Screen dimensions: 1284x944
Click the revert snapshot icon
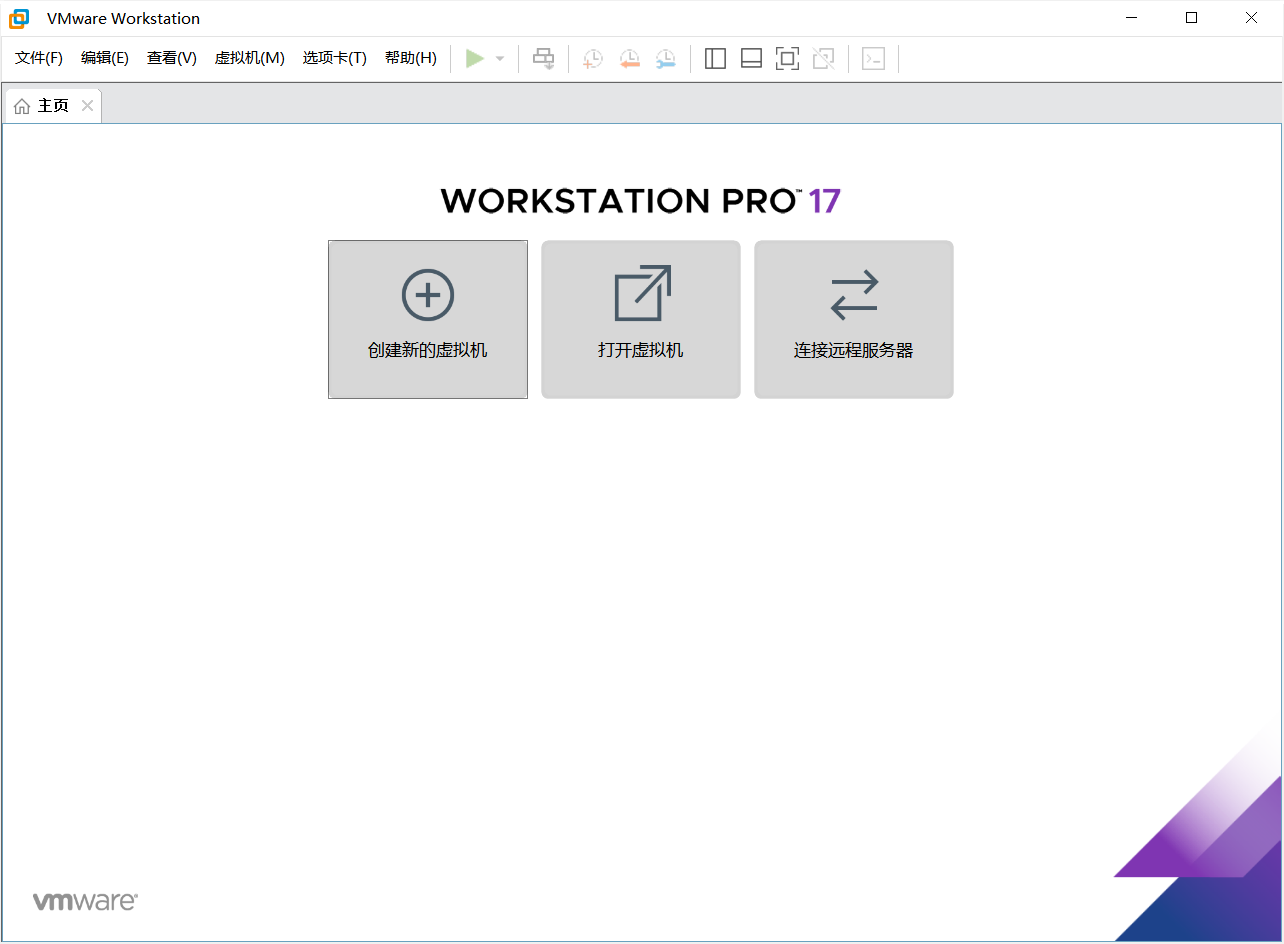point(629,58)
